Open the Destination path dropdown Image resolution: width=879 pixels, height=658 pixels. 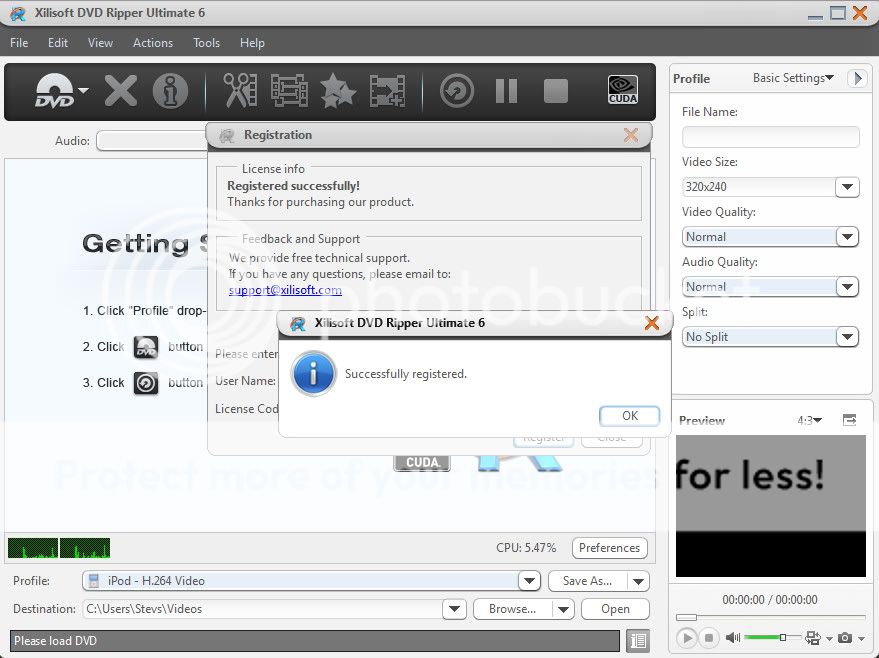(455, 609)
